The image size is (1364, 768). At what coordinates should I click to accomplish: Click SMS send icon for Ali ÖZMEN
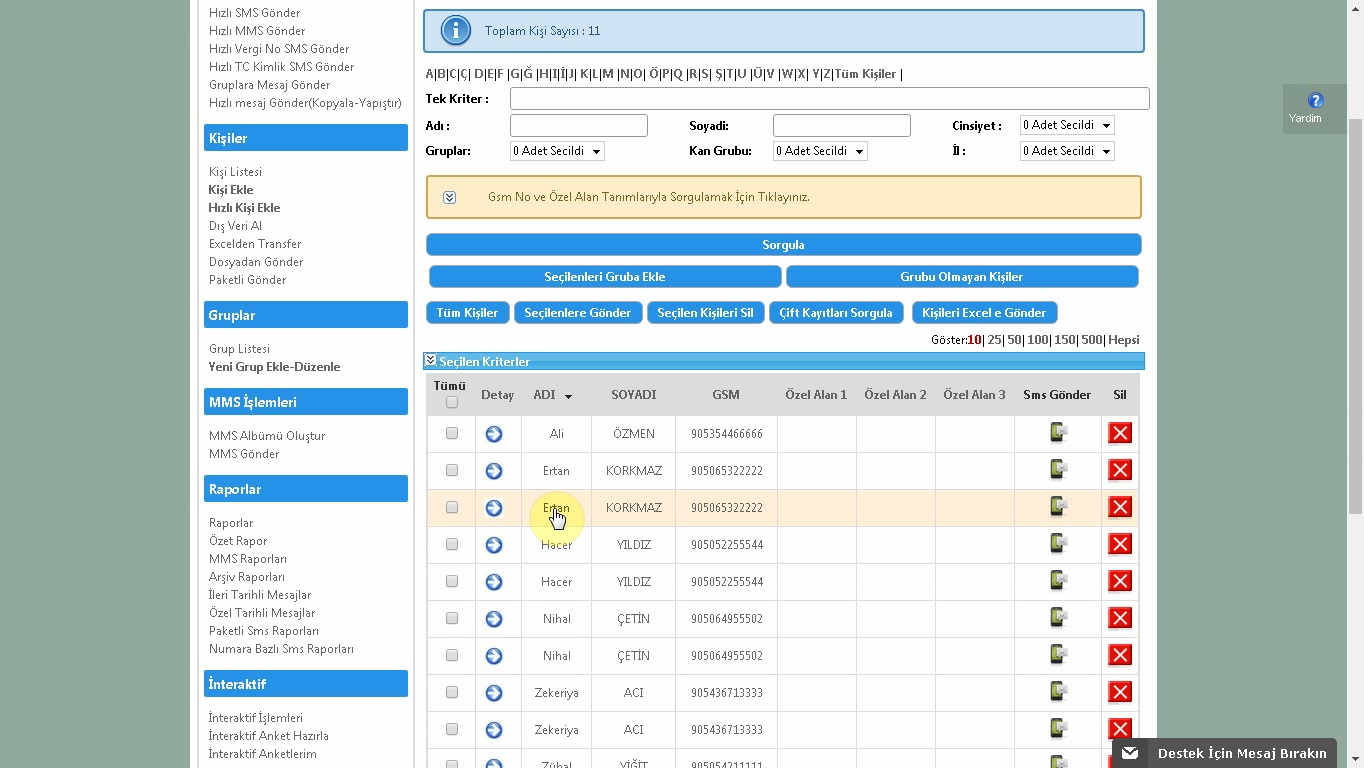tap(1058, 433)
